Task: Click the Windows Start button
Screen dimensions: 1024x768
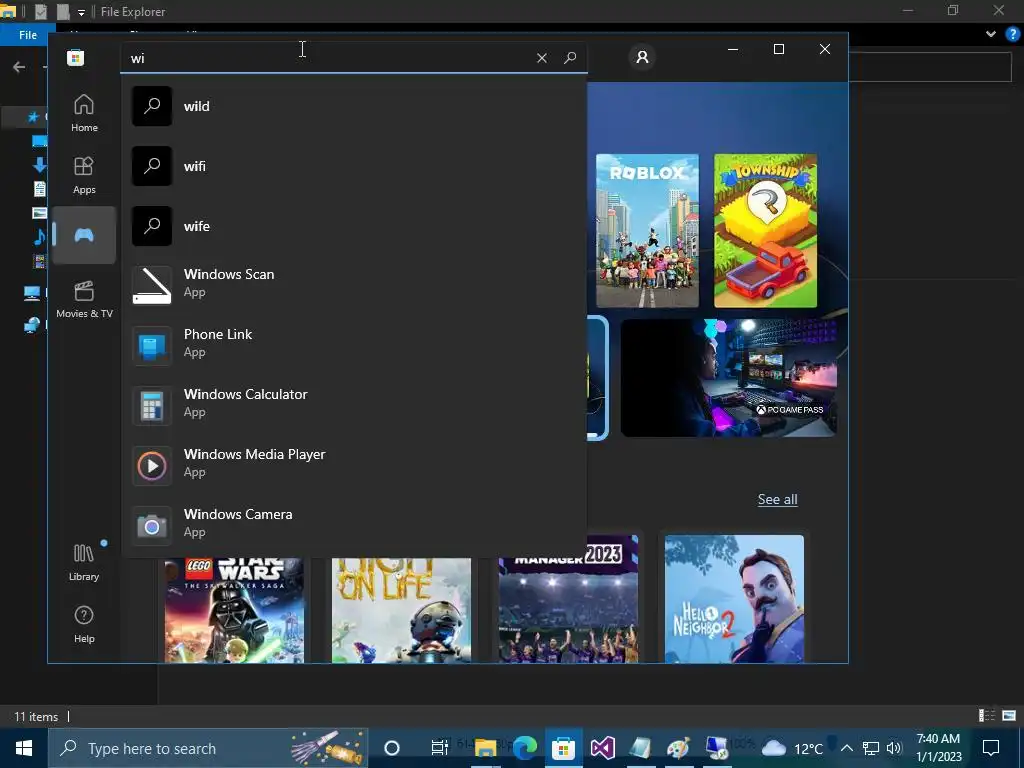Action: click(24, 748)
